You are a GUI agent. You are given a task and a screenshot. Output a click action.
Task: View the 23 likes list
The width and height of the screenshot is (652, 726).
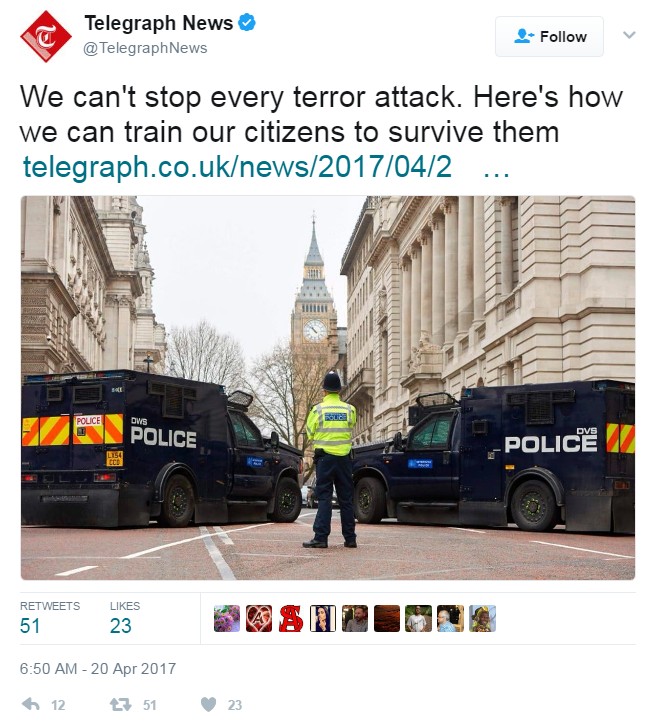(x=125, y=618)
